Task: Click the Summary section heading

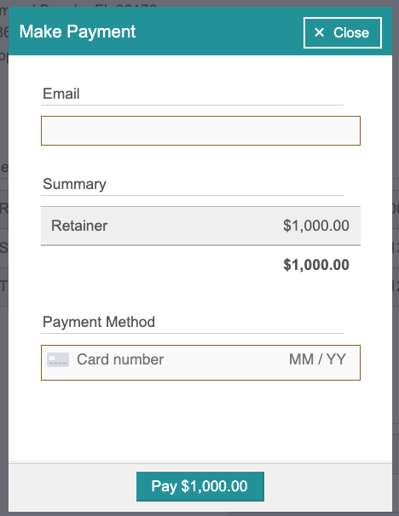Action: tap(74, 184)
